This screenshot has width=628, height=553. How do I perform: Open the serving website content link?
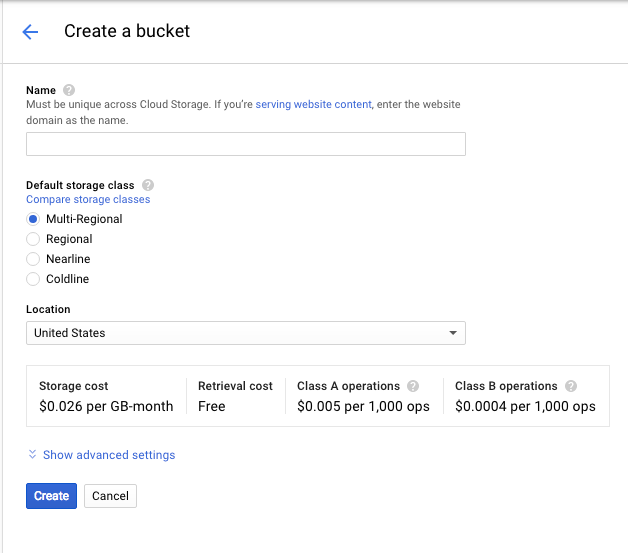[x=314, y=104]
